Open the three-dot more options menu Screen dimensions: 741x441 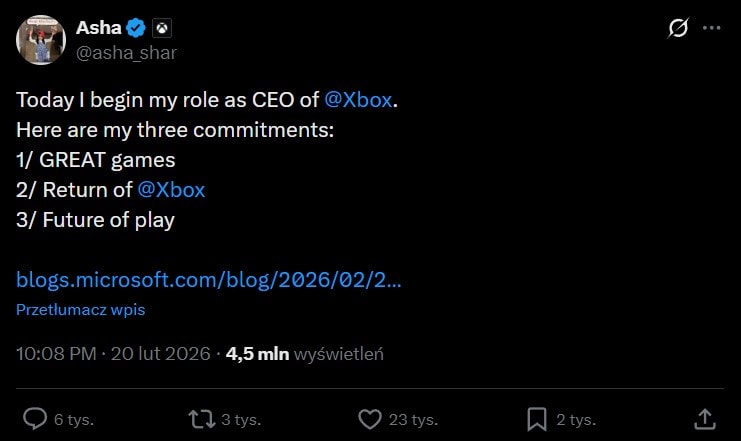coord(712,28)
